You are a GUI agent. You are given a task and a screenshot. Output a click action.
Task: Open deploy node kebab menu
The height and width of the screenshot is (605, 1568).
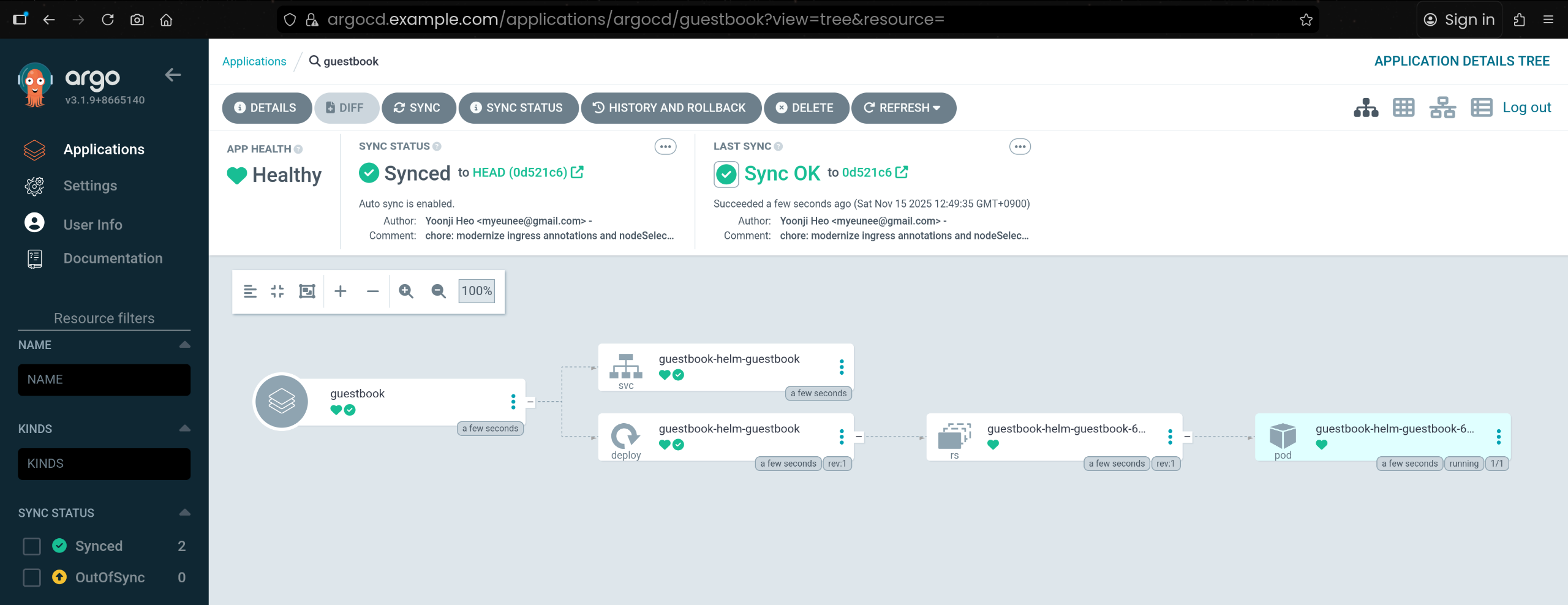click(842, 437)
